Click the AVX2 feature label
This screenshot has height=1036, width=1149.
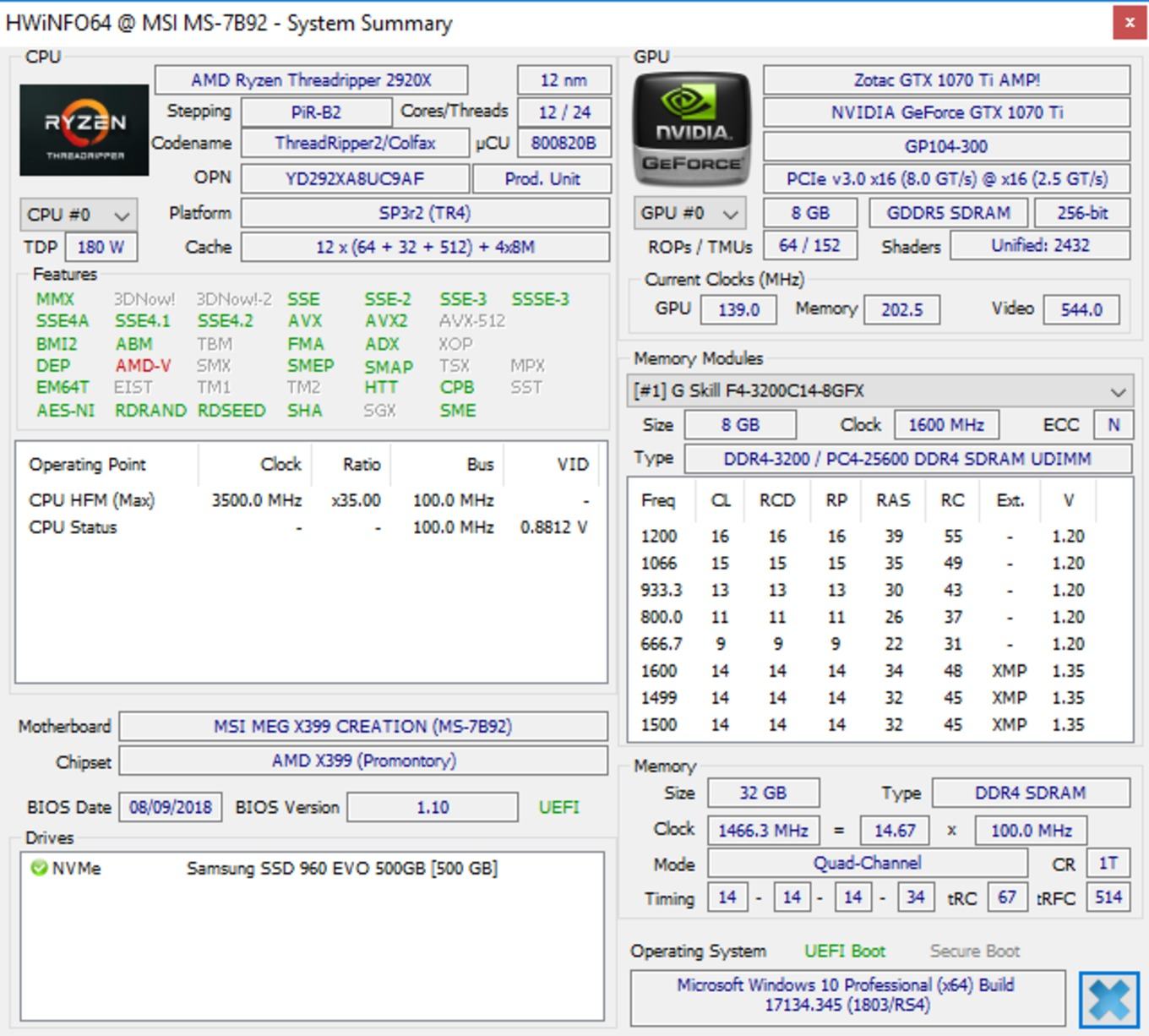[386, 321]
